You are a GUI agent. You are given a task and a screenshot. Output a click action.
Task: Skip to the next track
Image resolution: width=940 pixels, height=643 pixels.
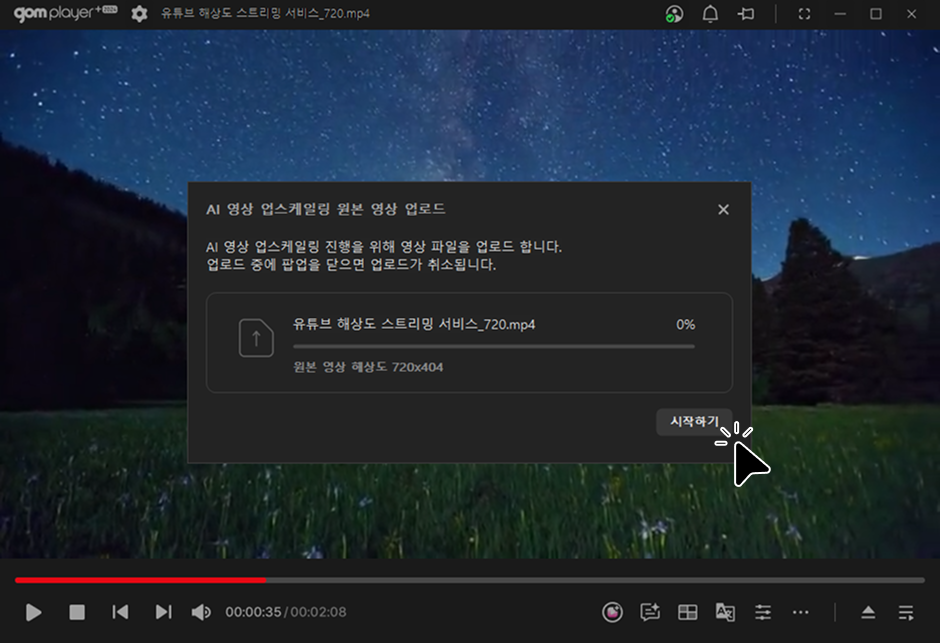(x=163, y=612)
